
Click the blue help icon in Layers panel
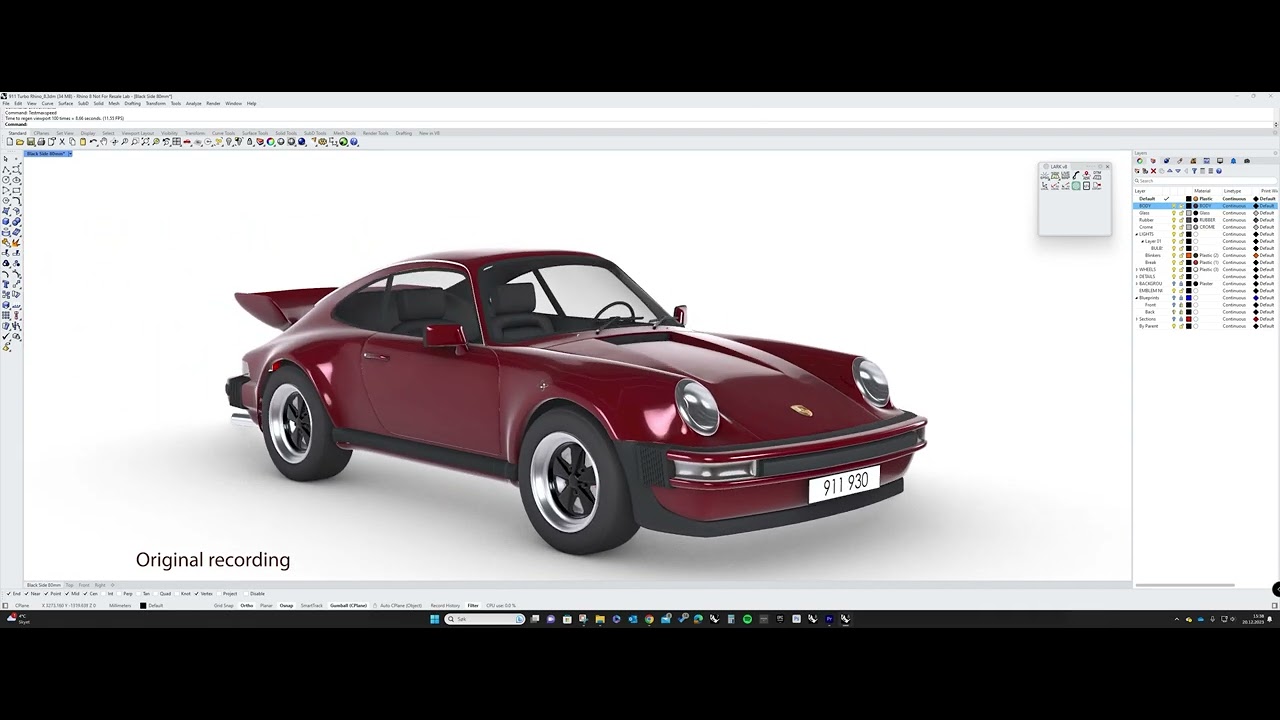1219,171
